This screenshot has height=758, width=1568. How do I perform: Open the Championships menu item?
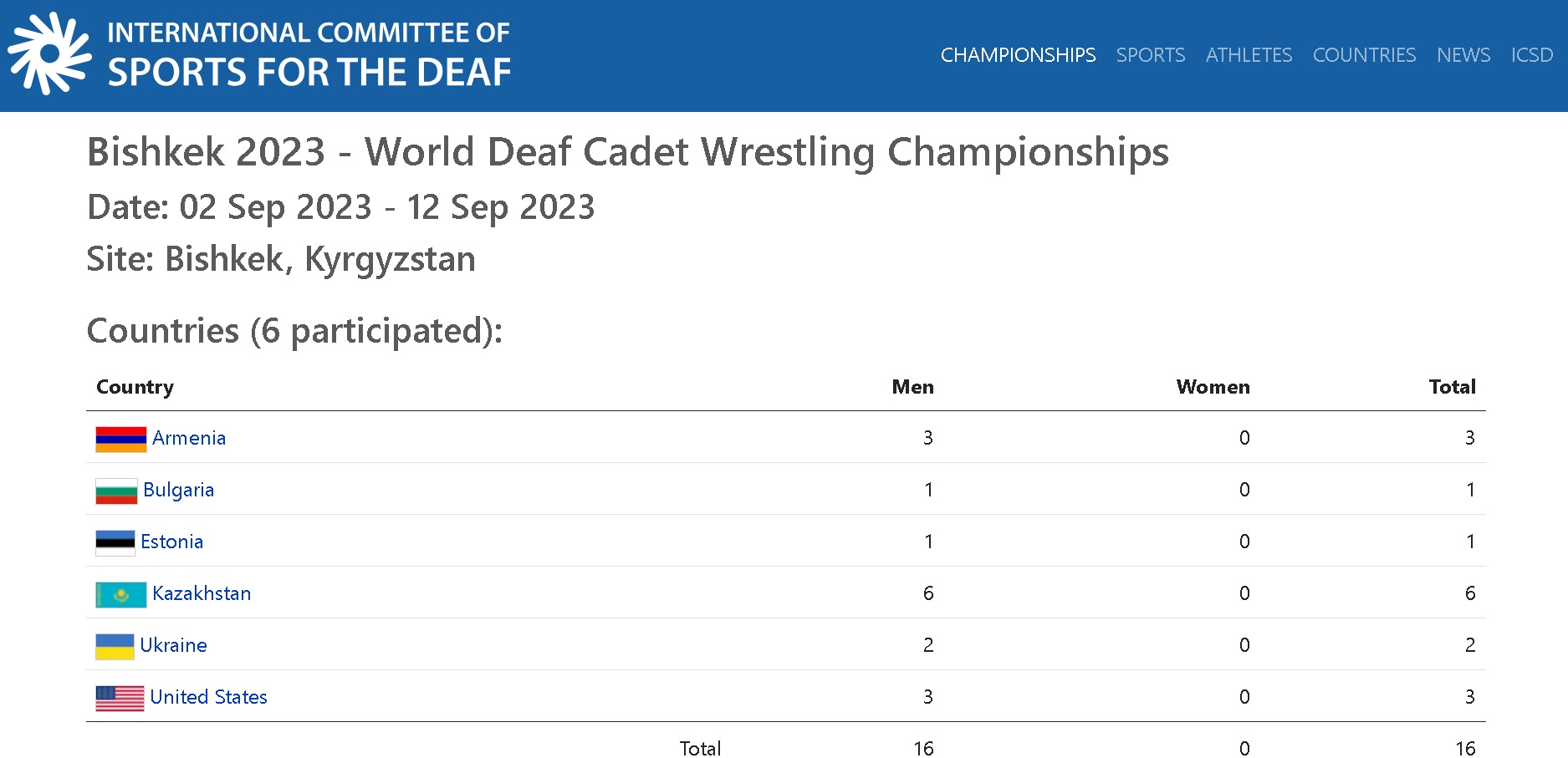tap(1018, 55)
